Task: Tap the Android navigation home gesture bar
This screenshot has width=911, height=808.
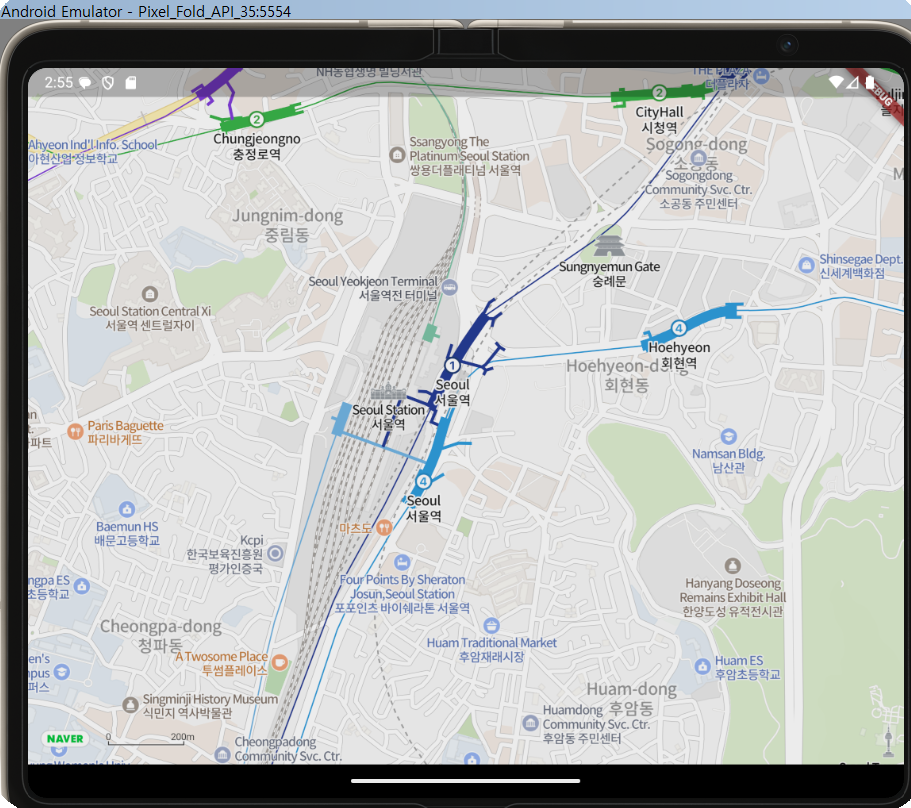Action: pyautogui.click(x=465, y=781)
